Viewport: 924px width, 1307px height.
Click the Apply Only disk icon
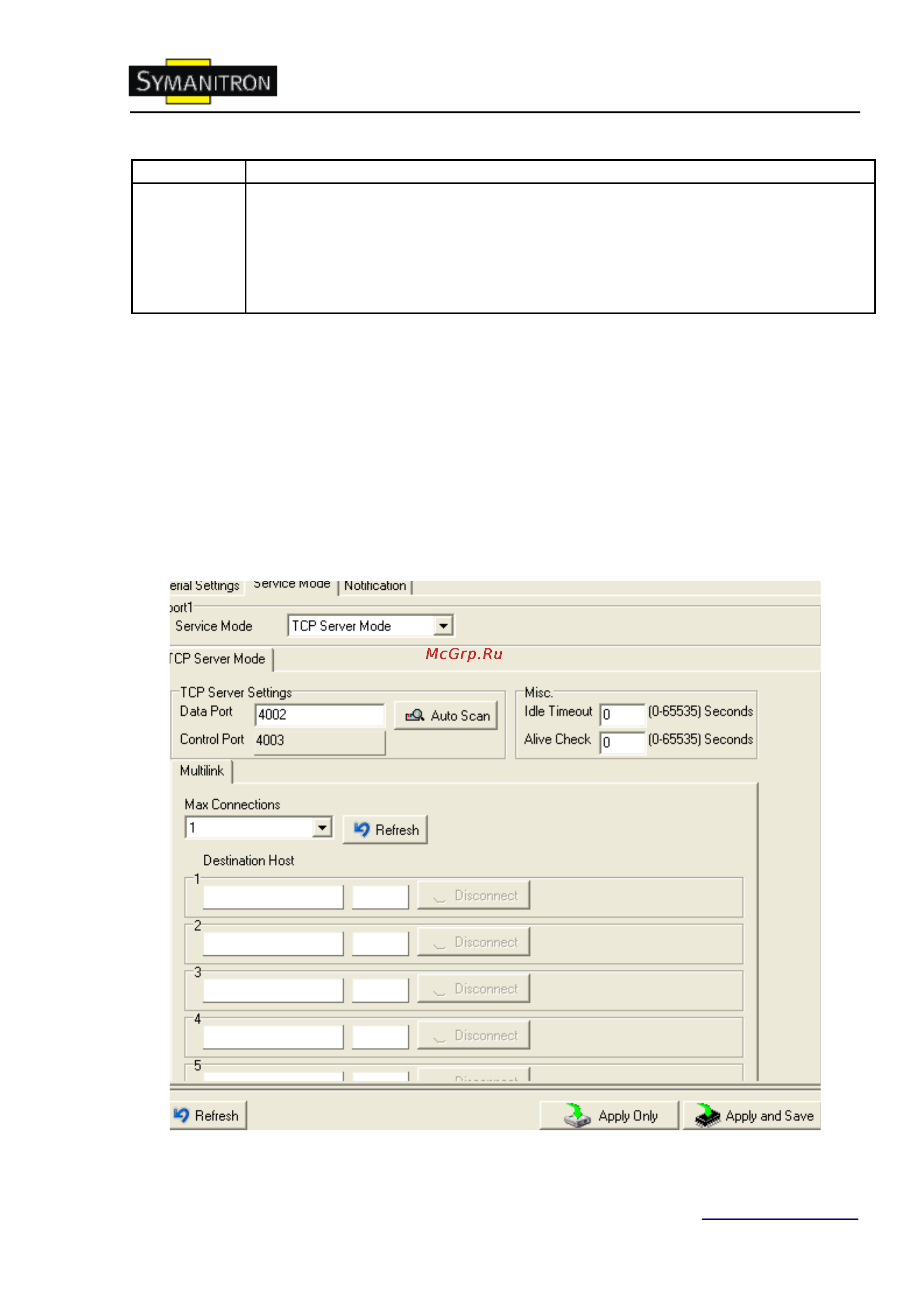point(577,1115)
